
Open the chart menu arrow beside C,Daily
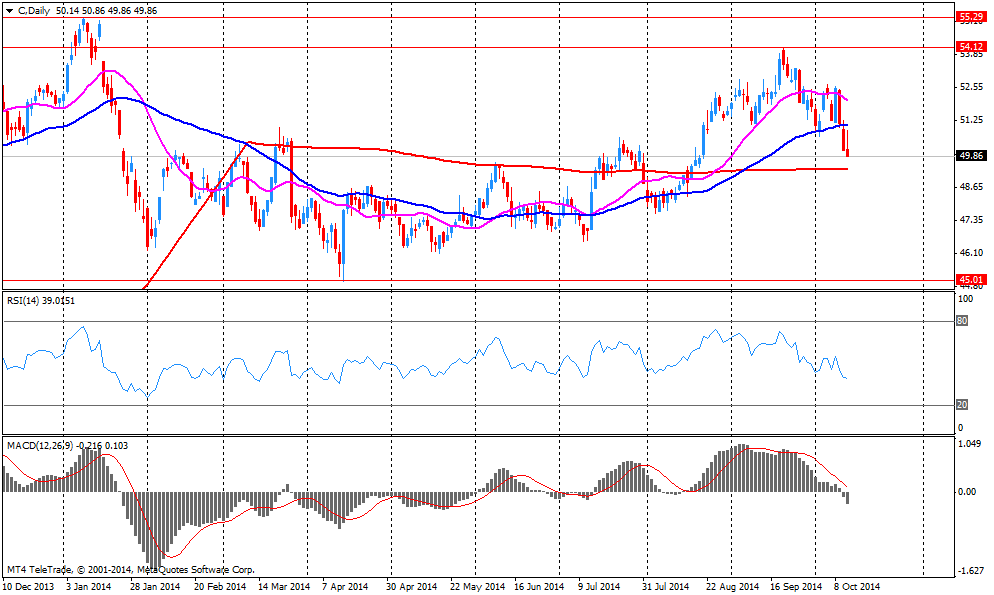10,11
